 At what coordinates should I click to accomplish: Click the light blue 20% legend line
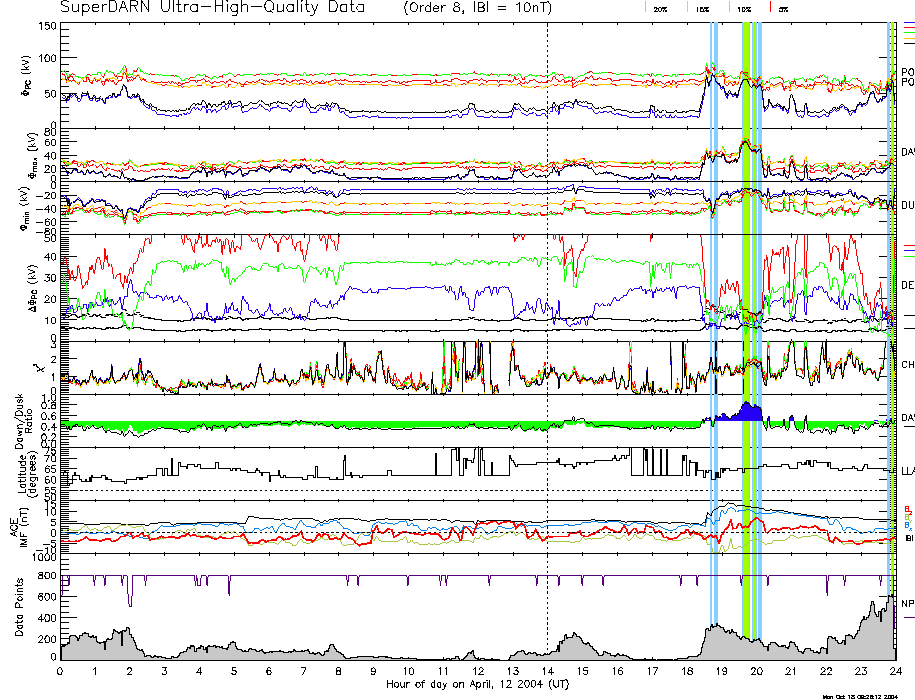click(x=645, y=7)
